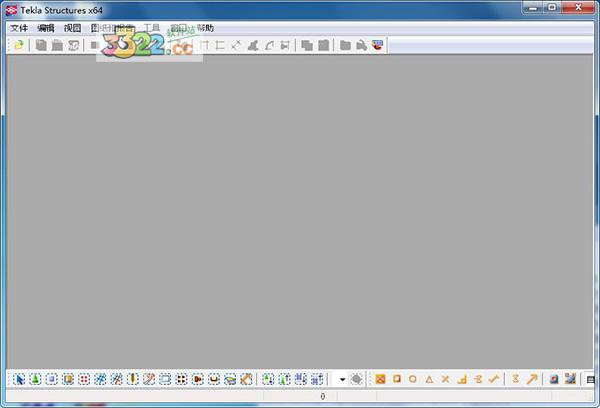
Task: Toggle Select views empty rectangle switch
Action: pos(165,379)
